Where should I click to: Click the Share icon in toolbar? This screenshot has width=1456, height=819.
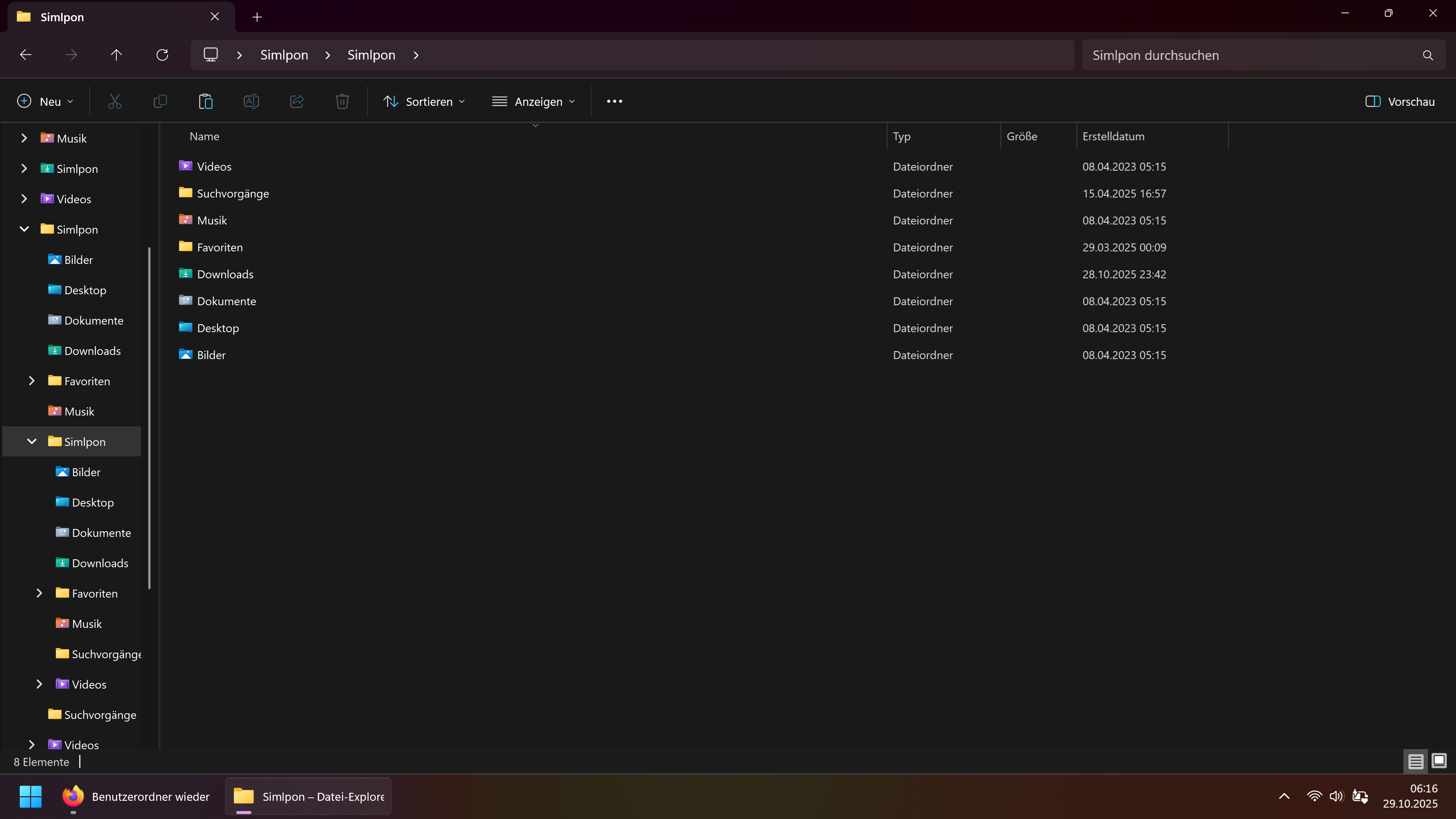pos(297,102)
